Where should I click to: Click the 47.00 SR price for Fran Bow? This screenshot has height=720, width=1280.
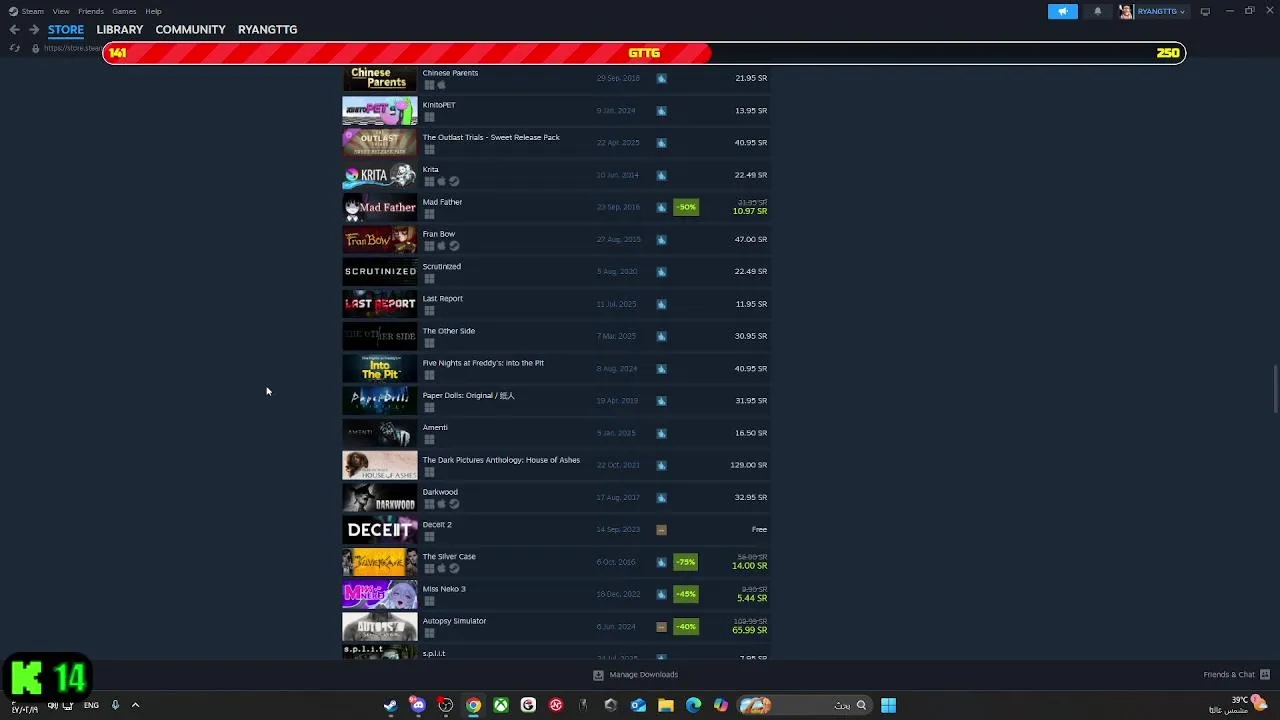[751, 240]
